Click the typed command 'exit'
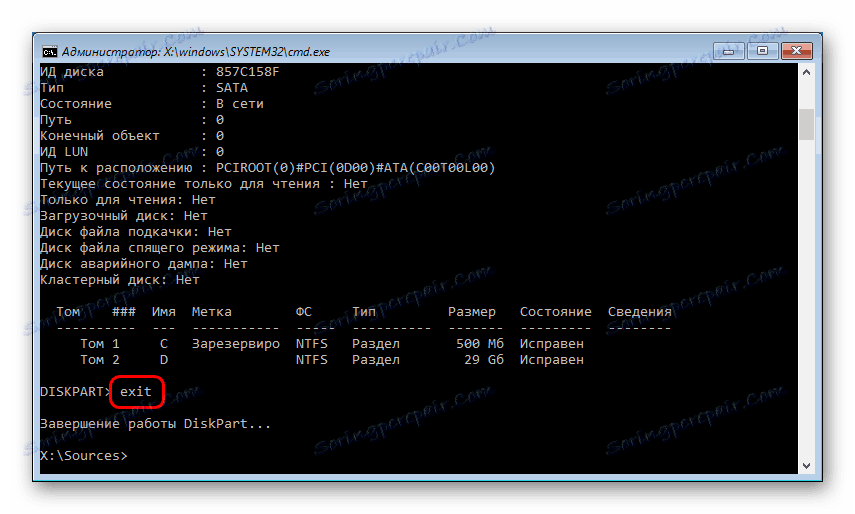Image resolution: width=855 pixels, height=514 pixels. point(136,392)
